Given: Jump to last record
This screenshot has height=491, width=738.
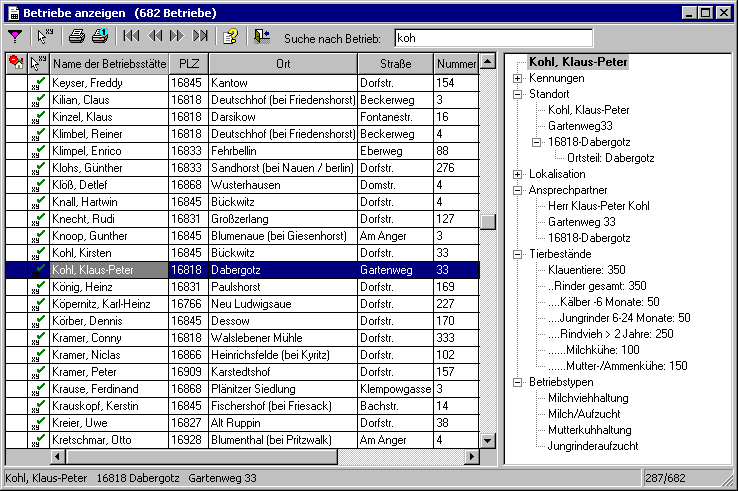Looking at the screenshot, I should (201, 36).
